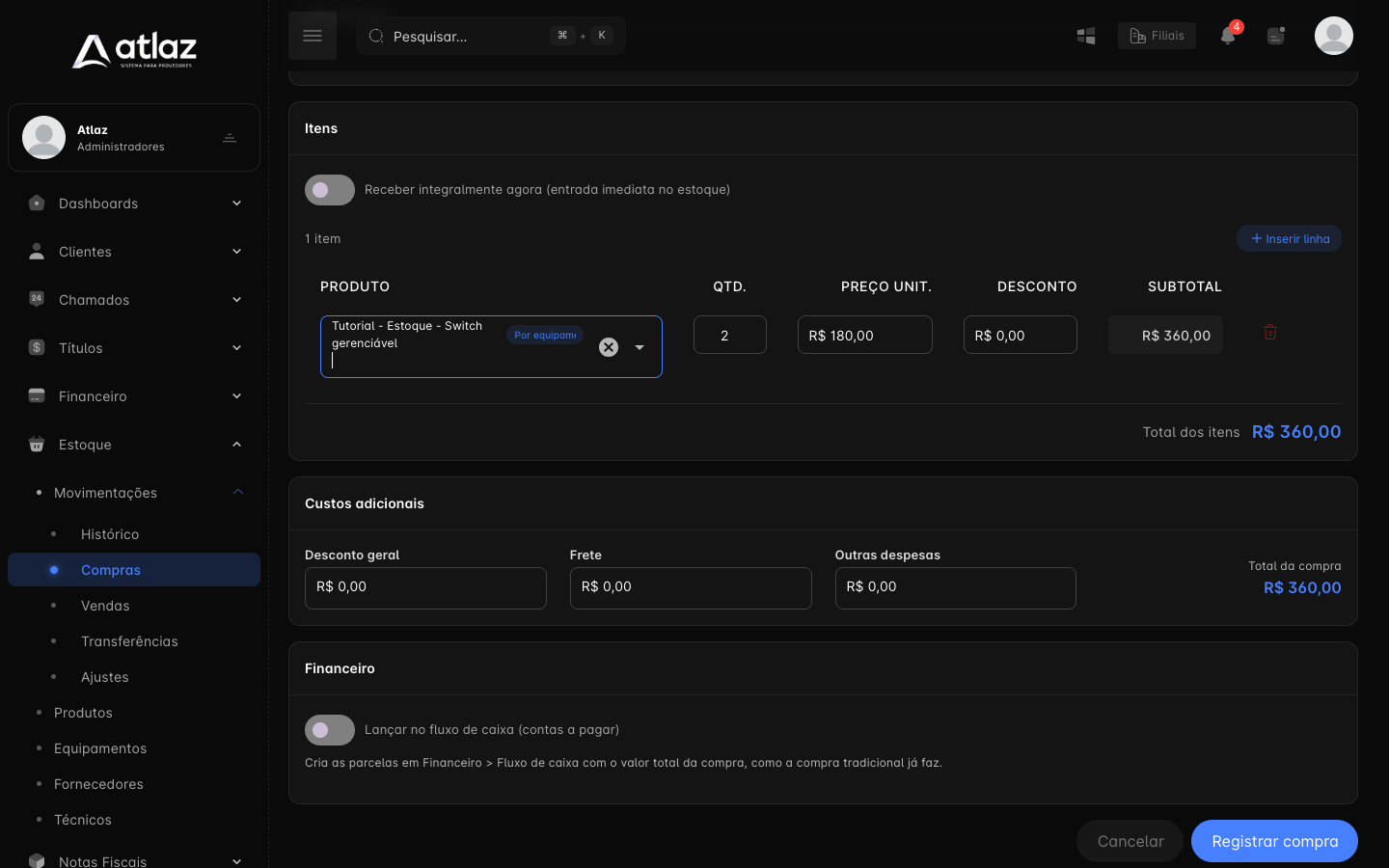Click the Atlaz profile card settings icon
Screen dimensions: 1389x868
[x=230, y=138]
